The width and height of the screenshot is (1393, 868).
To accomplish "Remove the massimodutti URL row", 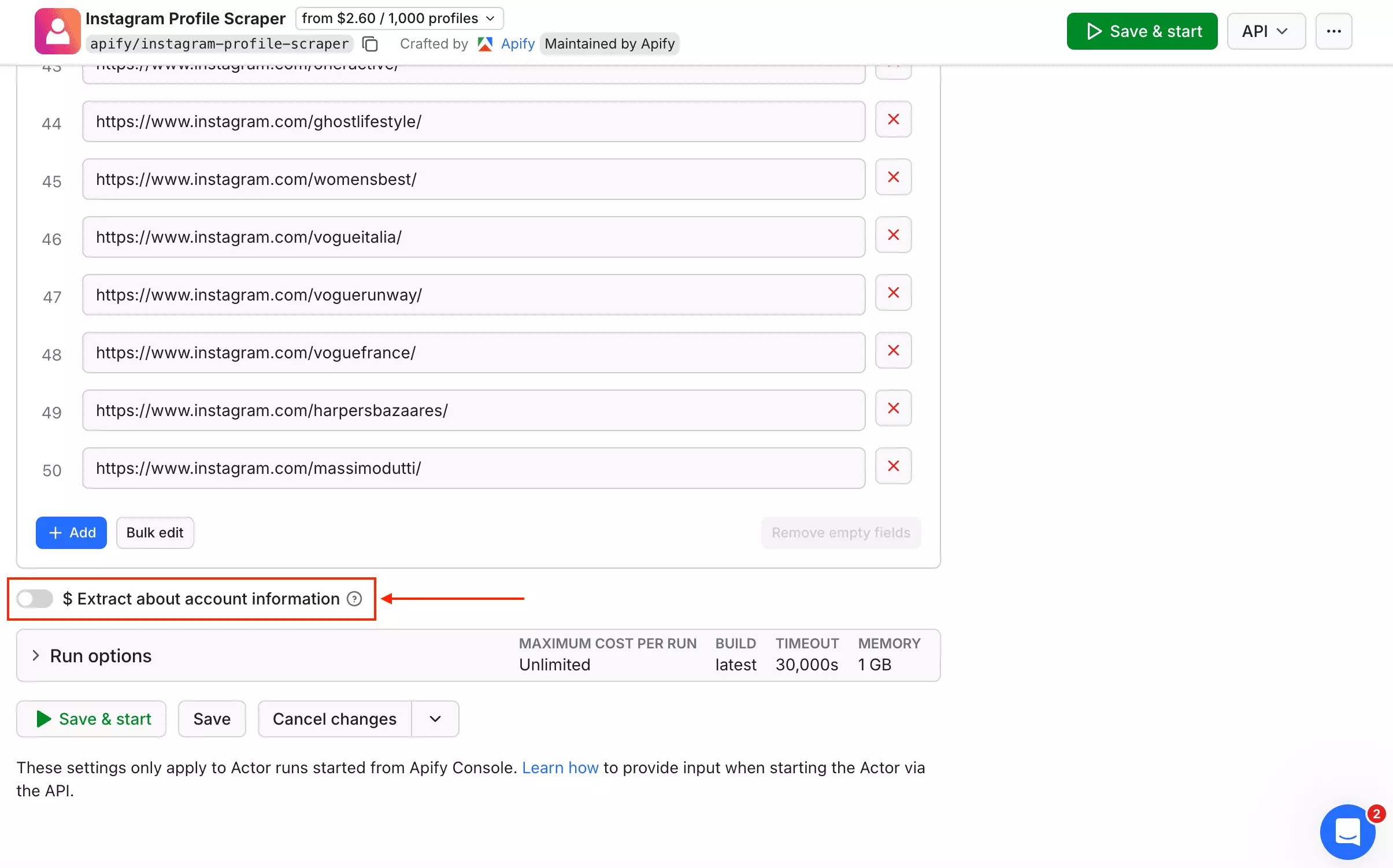I will 893,466.
